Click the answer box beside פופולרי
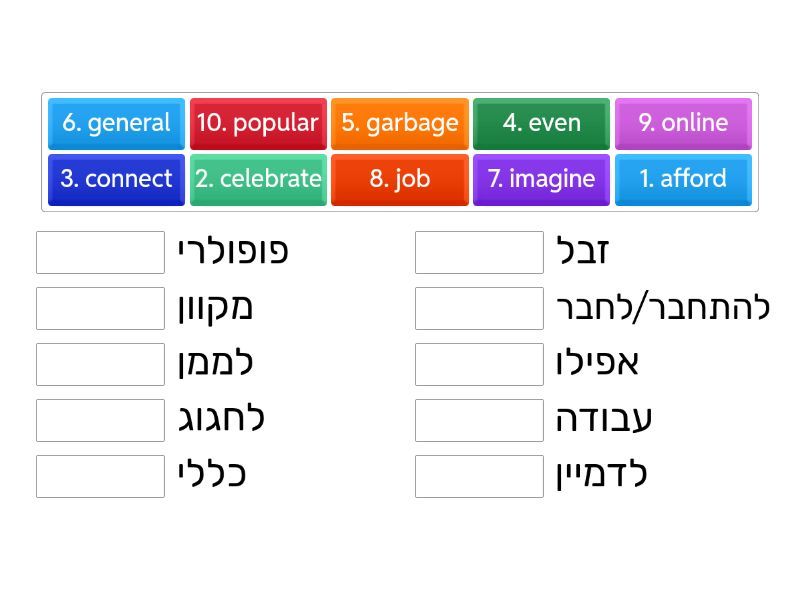The height and width of the screenshot is (600, 800). pyautogui.click(x=100, y=252)
